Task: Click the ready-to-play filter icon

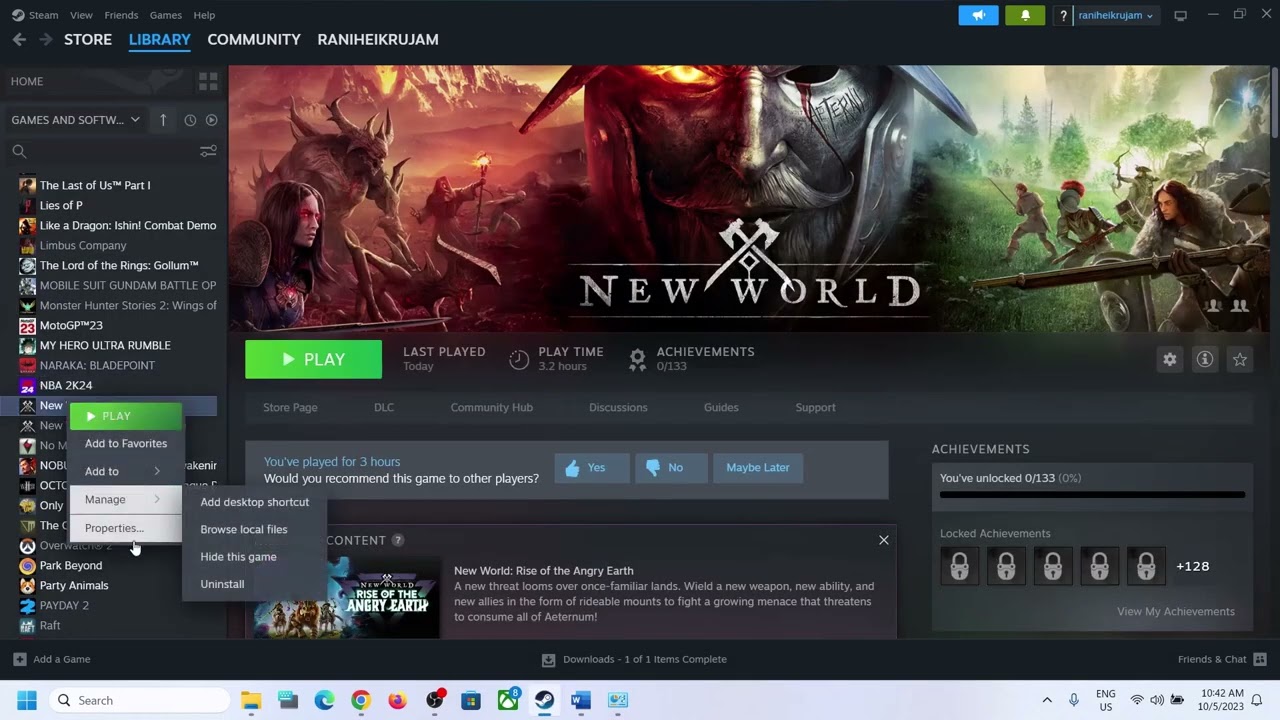Action: pos(211,120)
